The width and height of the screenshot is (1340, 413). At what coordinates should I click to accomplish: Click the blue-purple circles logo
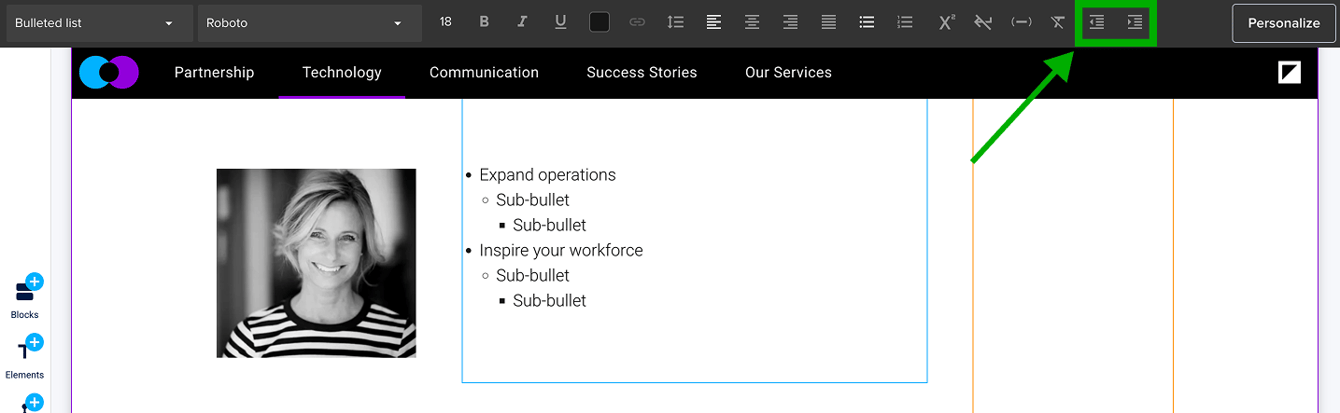(109, 72)
